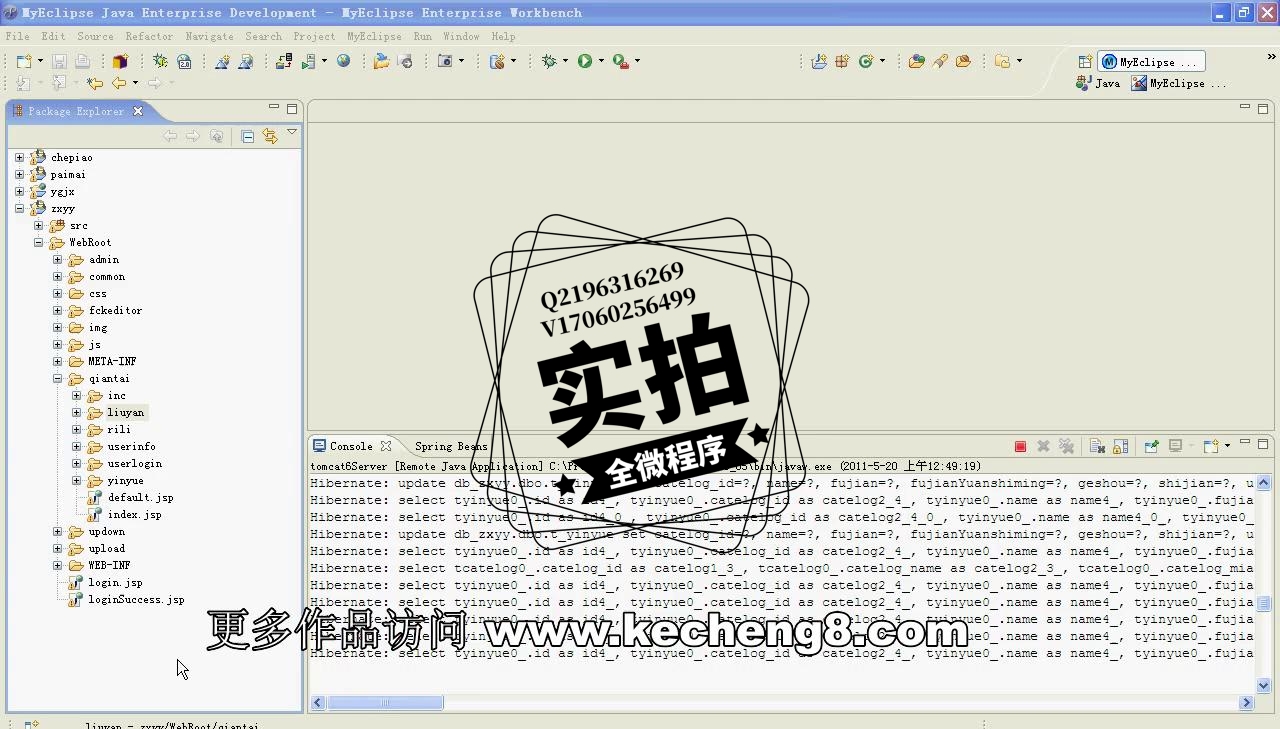Open the Navigate menu
The width and height of the screenshot is (1280, 729).
point(209,36)
